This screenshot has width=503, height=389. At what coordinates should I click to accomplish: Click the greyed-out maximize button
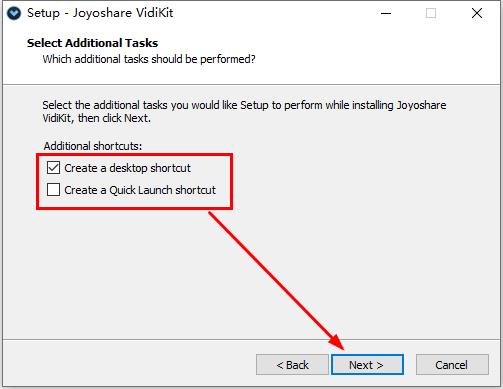[431, 13]
